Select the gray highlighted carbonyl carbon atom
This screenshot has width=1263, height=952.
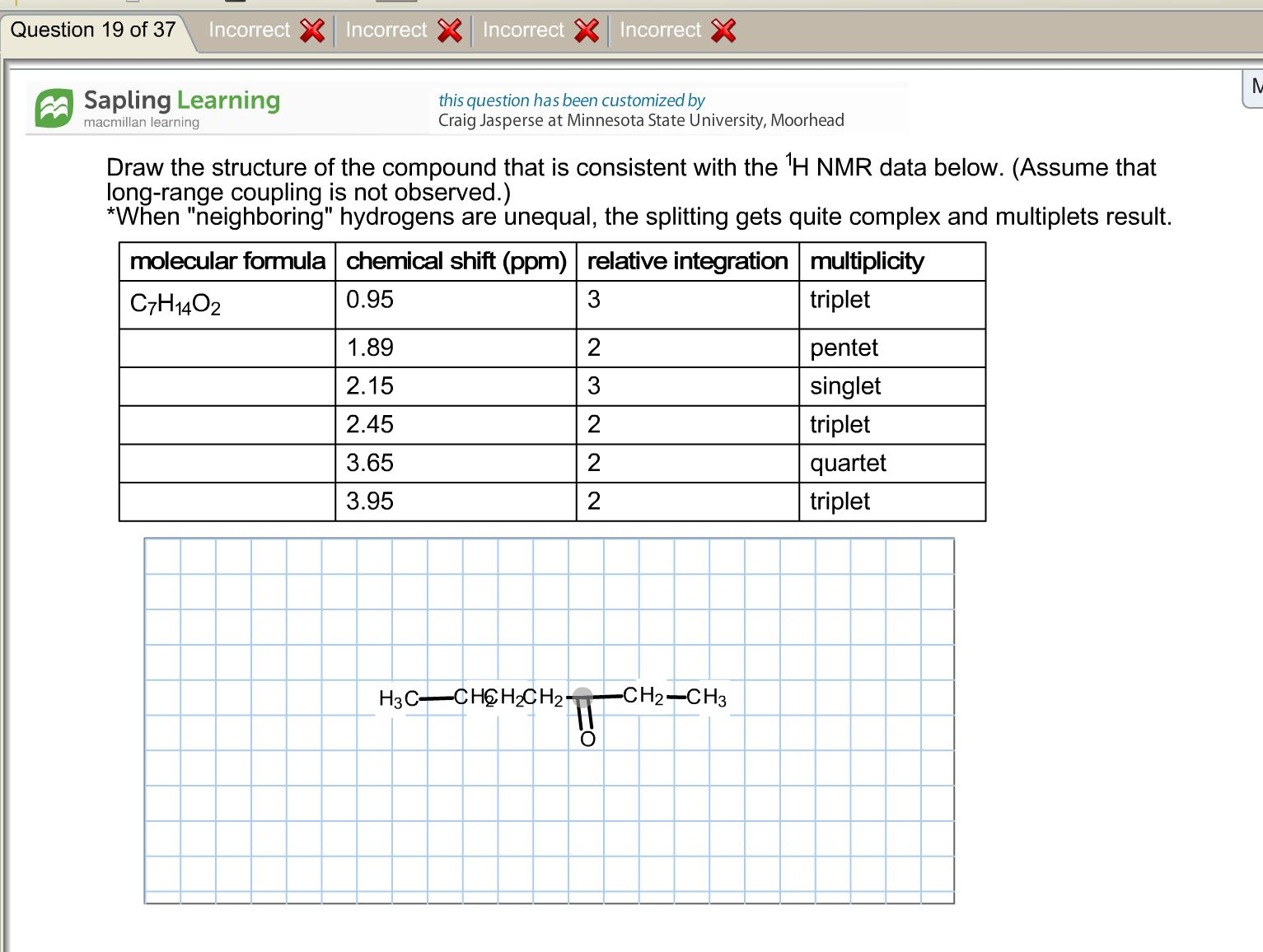pos(582,698)
